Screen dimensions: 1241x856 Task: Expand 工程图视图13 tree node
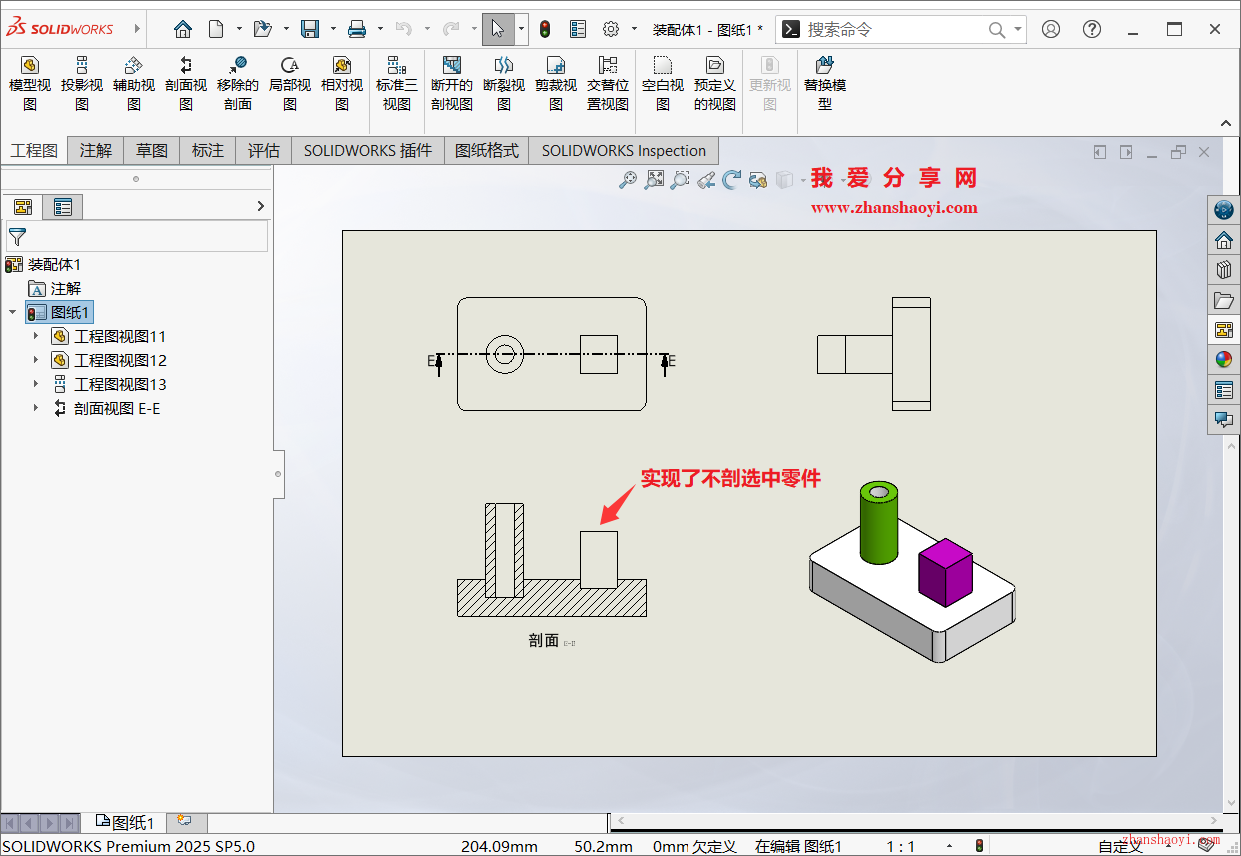pos(36,384)
